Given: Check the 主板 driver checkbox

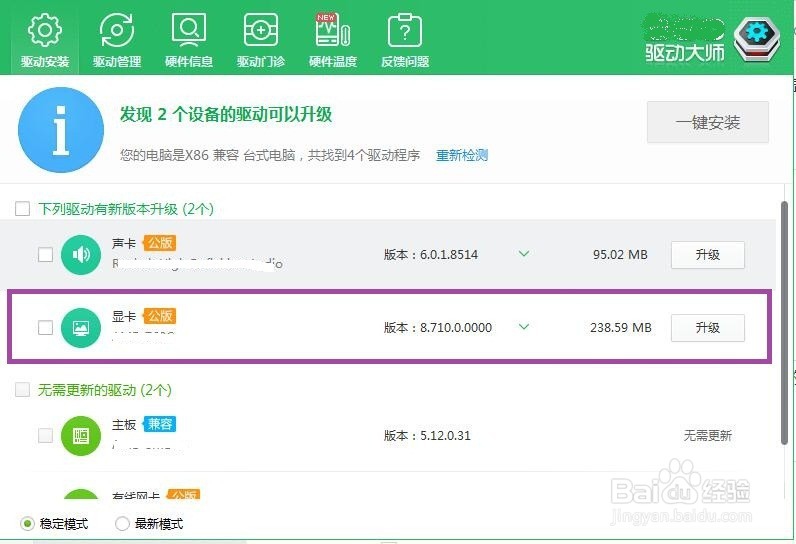Looking at the screenshot, I should 45,435.
